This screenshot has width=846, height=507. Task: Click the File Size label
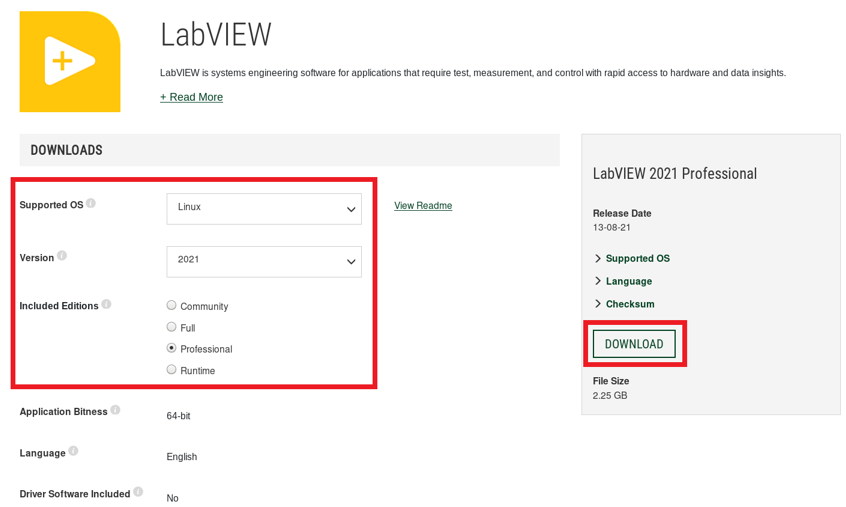click(x=611, y=381)
